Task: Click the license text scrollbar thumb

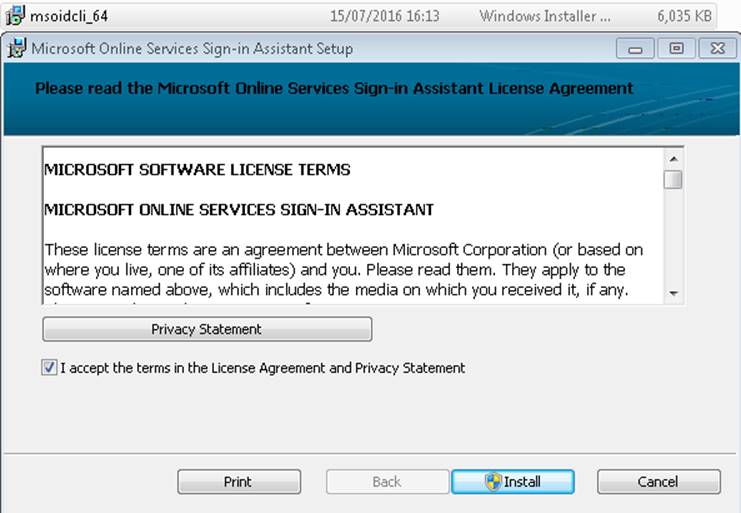Action: (673, 180)
